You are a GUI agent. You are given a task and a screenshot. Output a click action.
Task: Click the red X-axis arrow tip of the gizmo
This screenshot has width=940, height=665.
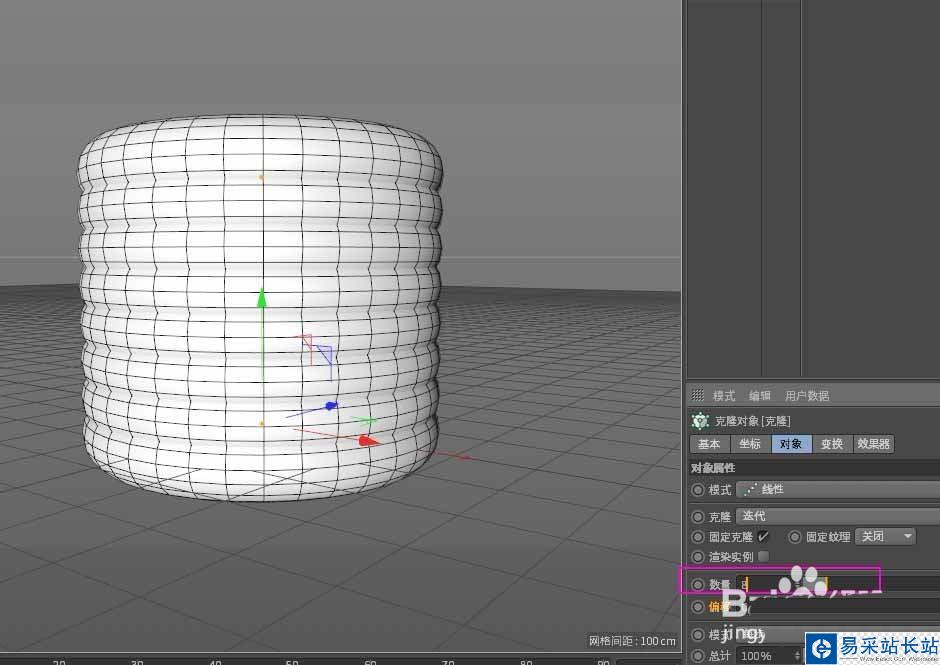[368, 440]
